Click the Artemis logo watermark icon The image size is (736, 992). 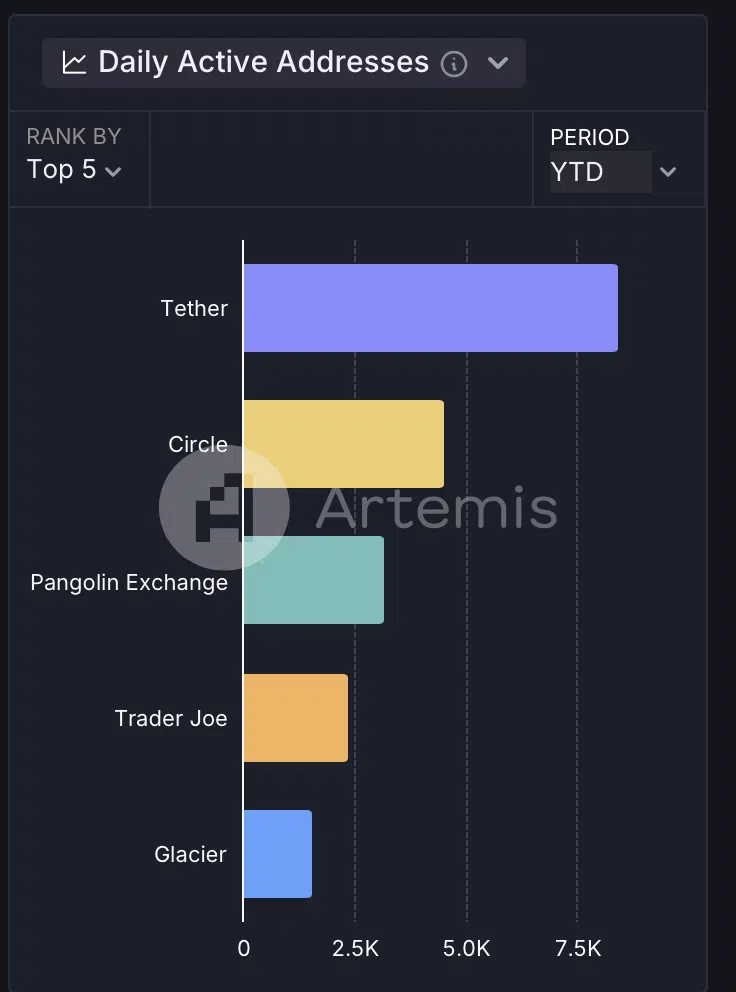[x=224, y=507]
